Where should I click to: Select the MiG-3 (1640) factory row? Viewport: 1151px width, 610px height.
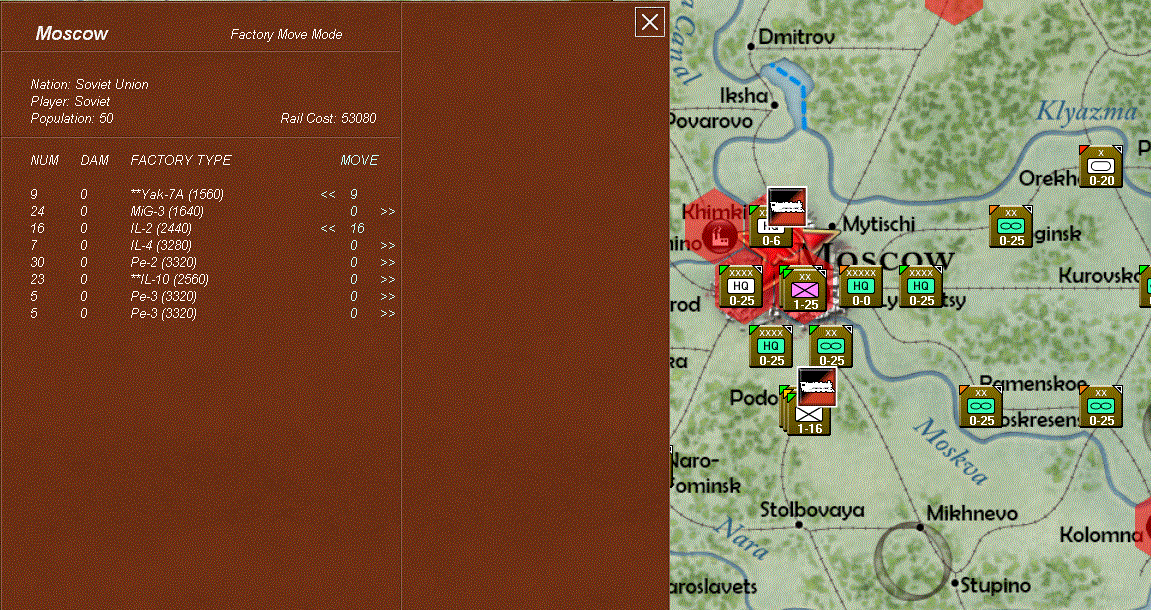[213, 211]
